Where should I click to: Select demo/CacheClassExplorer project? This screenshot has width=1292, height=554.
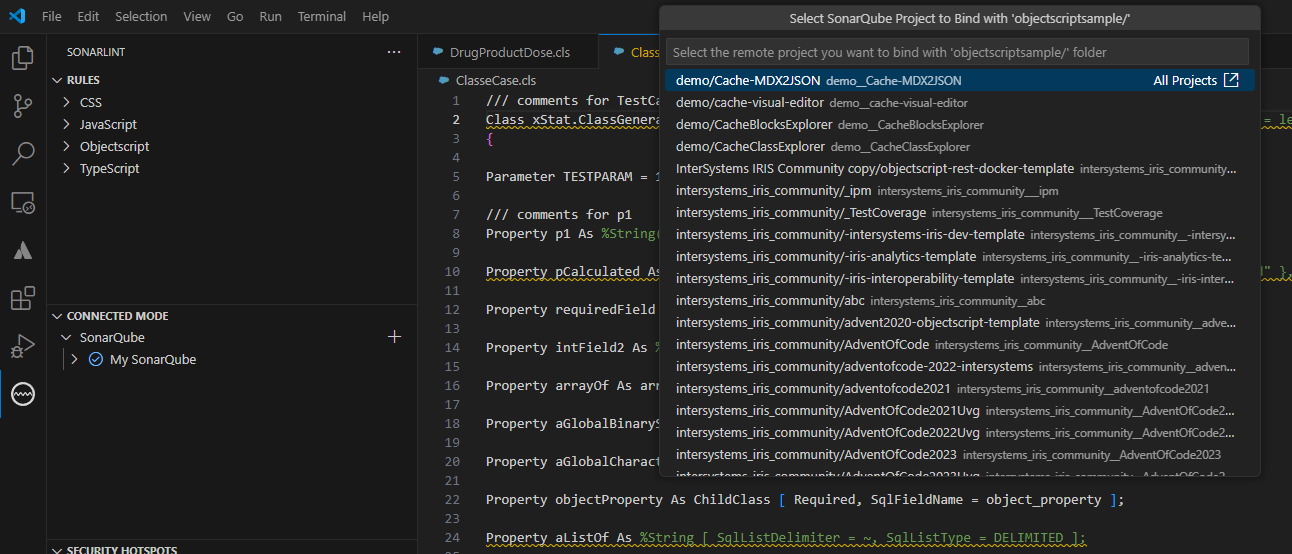[x=960, y=146]
